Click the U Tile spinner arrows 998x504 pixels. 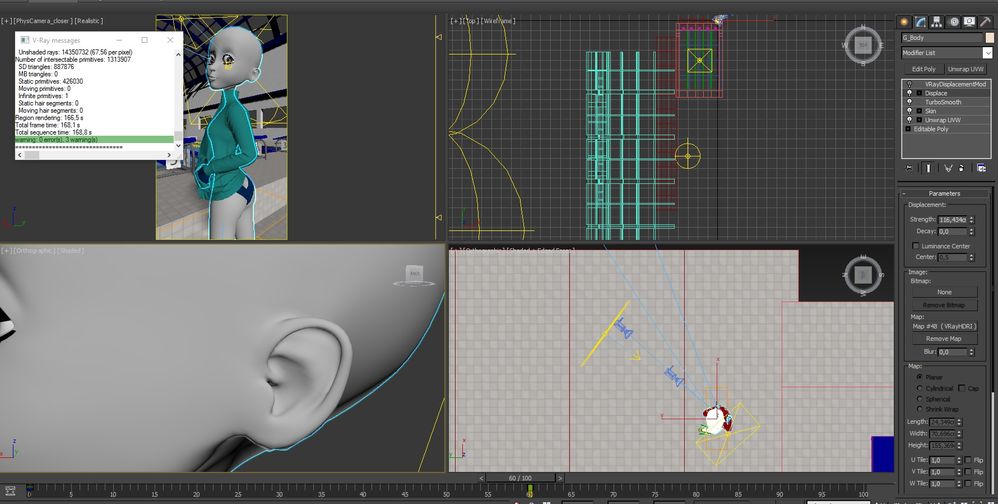click(x=957, y=459)
